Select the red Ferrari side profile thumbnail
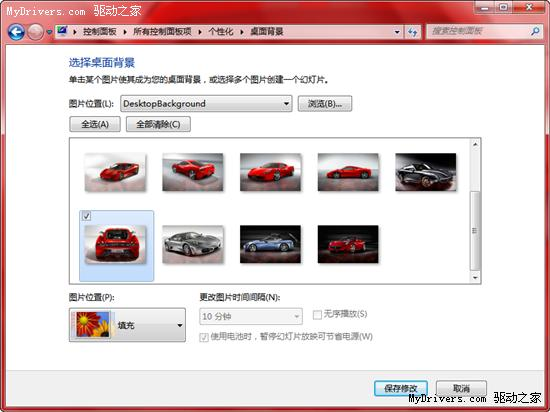550x412 pixels. click(348, 172)
